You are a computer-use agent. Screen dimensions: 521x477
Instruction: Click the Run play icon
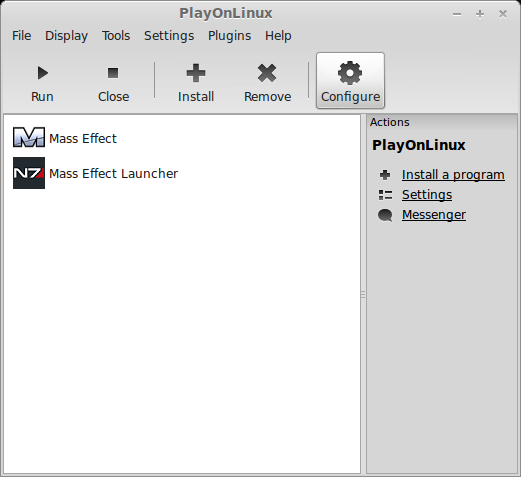pos(43,73)
